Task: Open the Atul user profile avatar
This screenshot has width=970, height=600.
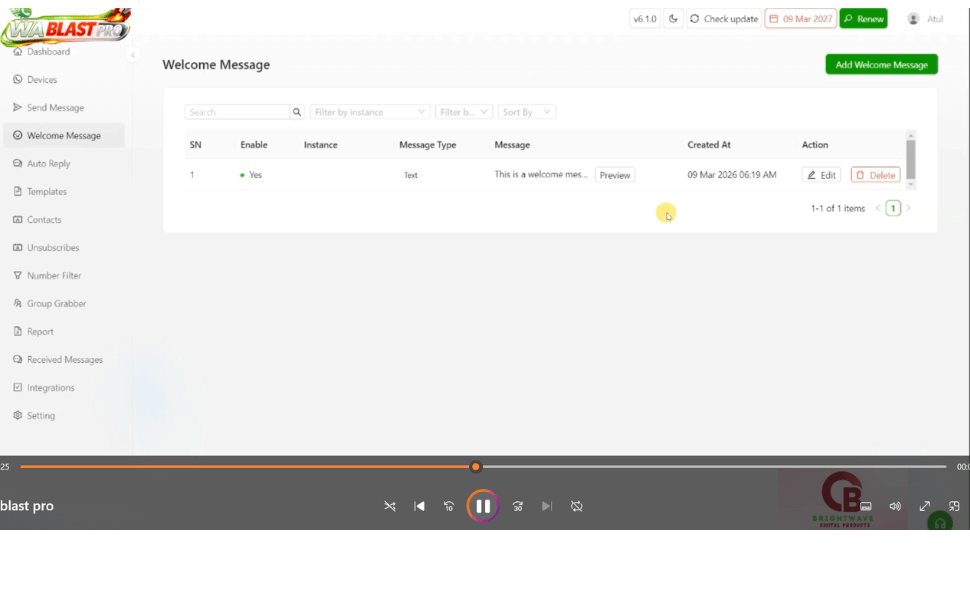Action: [913, 19]
